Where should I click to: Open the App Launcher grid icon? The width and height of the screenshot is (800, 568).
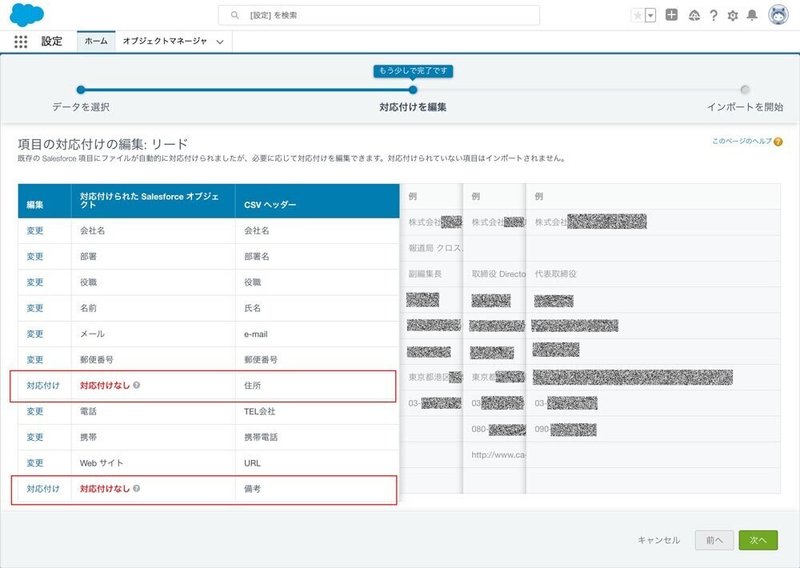(20, 41)
